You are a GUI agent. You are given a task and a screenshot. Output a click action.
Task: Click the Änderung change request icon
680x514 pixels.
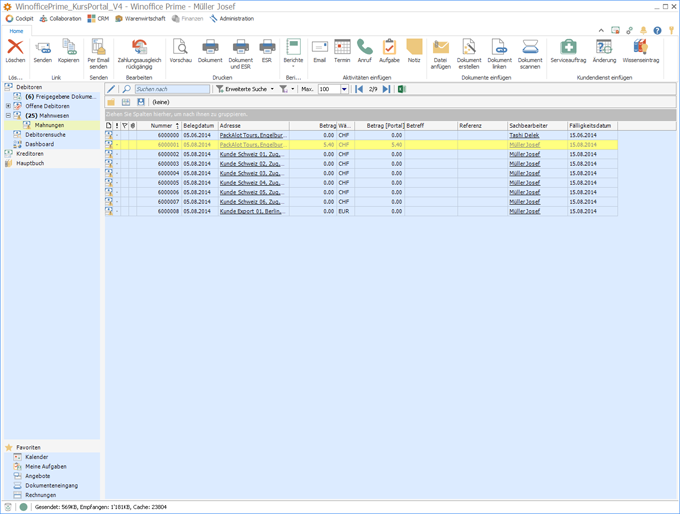click(604, 47)
